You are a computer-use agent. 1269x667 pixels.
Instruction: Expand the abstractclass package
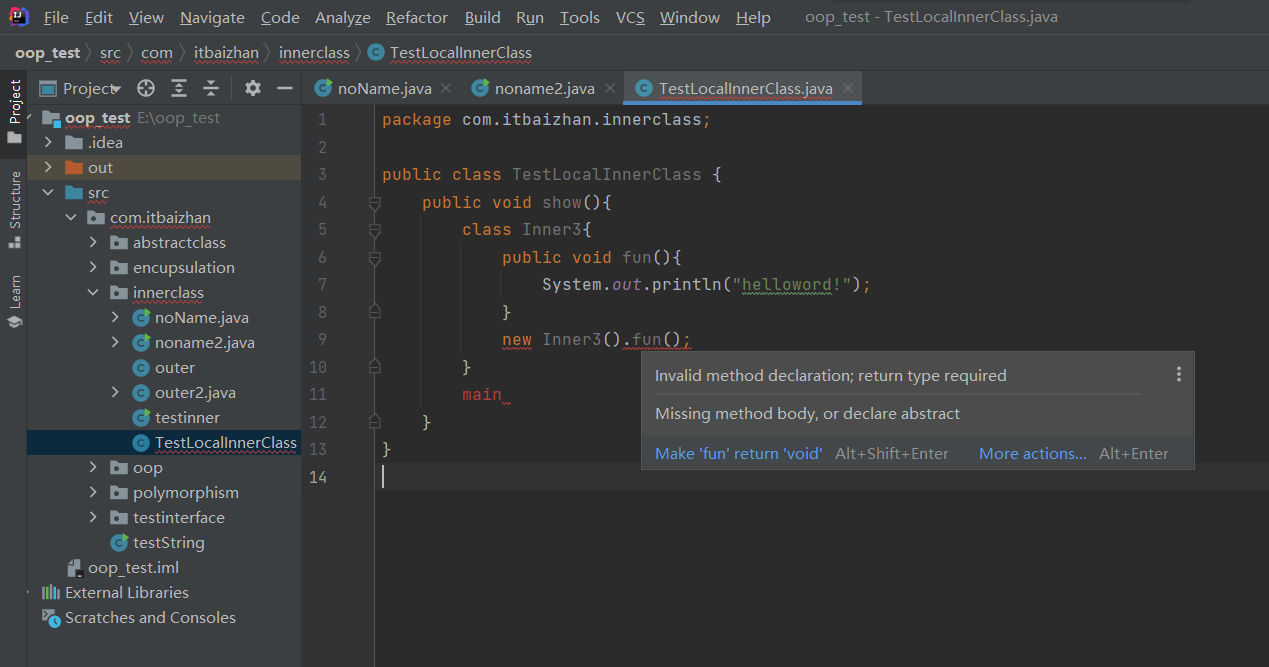pyautogui.click(x=93, y=242)
